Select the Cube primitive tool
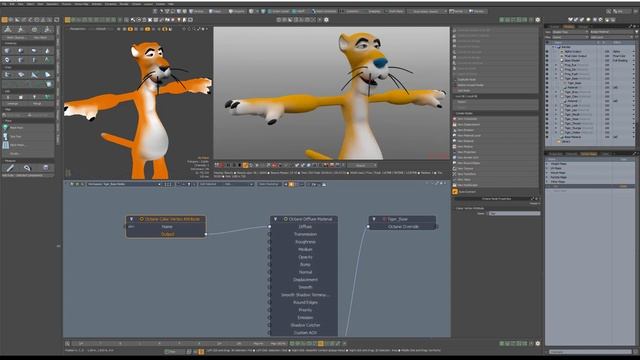Viewport: 640px width, 360px height. point(7,51)
